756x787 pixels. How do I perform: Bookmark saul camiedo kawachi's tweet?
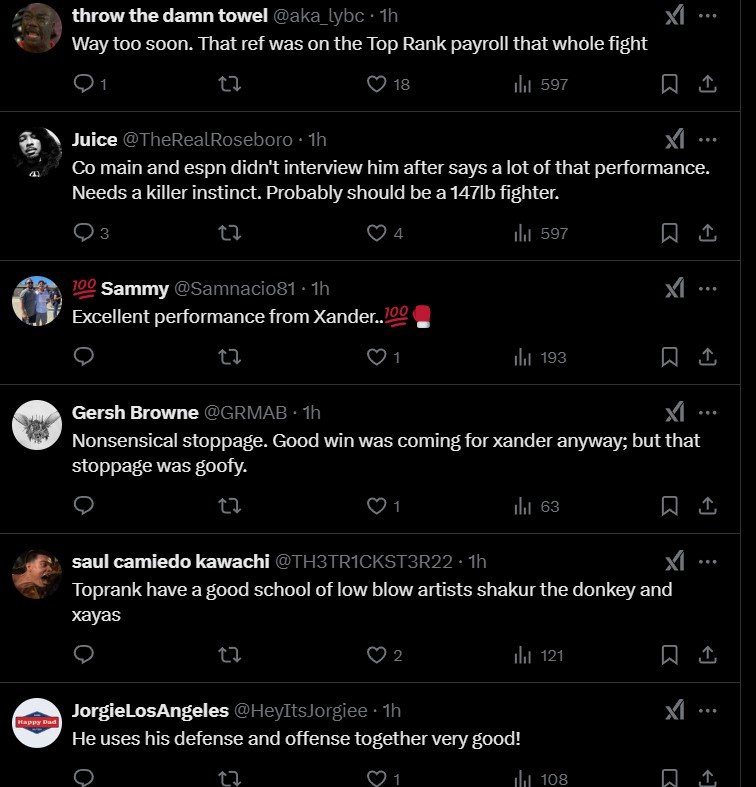click(x=670, y=655)
